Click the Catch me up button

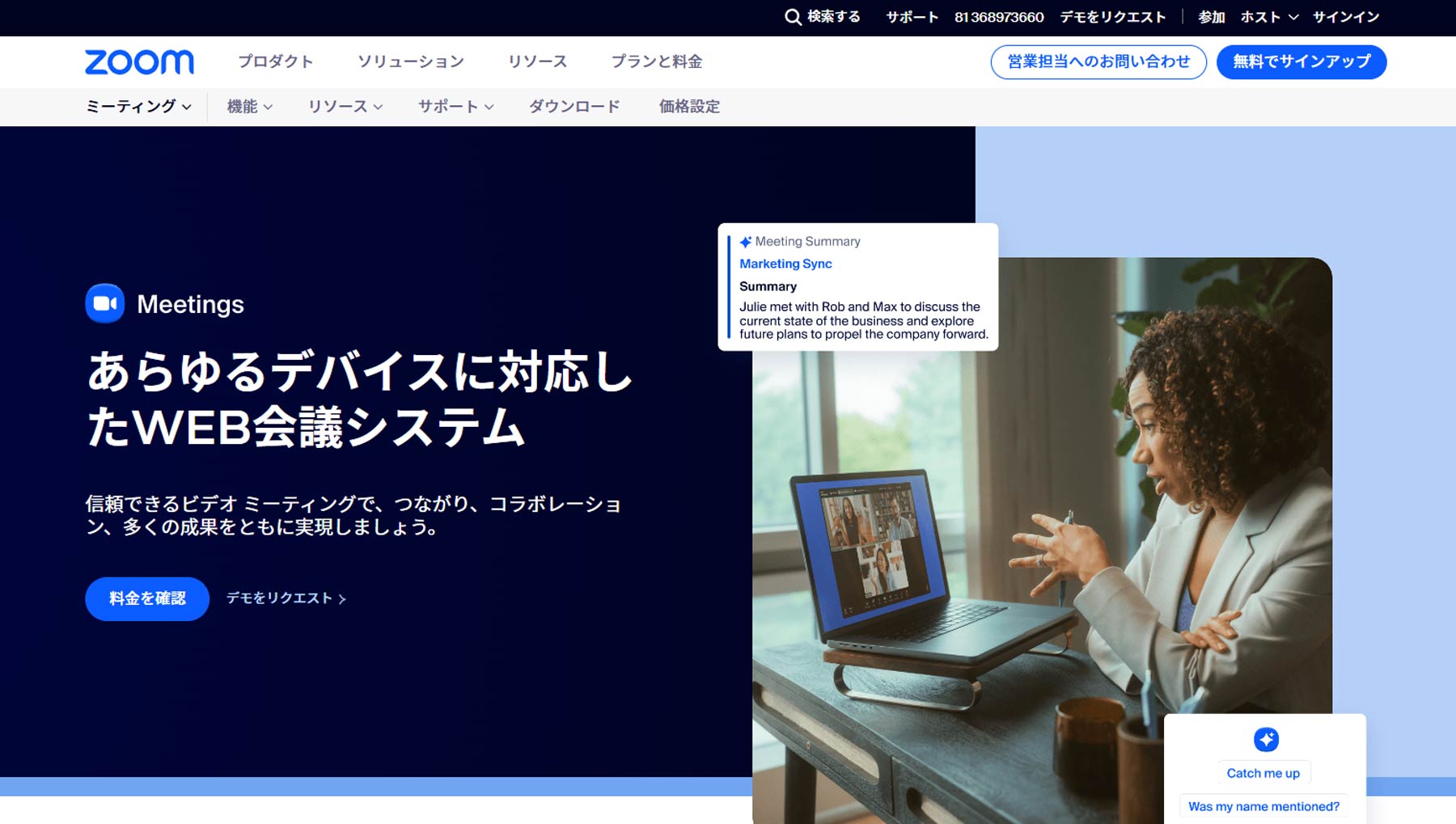[x=1263, y=773]
